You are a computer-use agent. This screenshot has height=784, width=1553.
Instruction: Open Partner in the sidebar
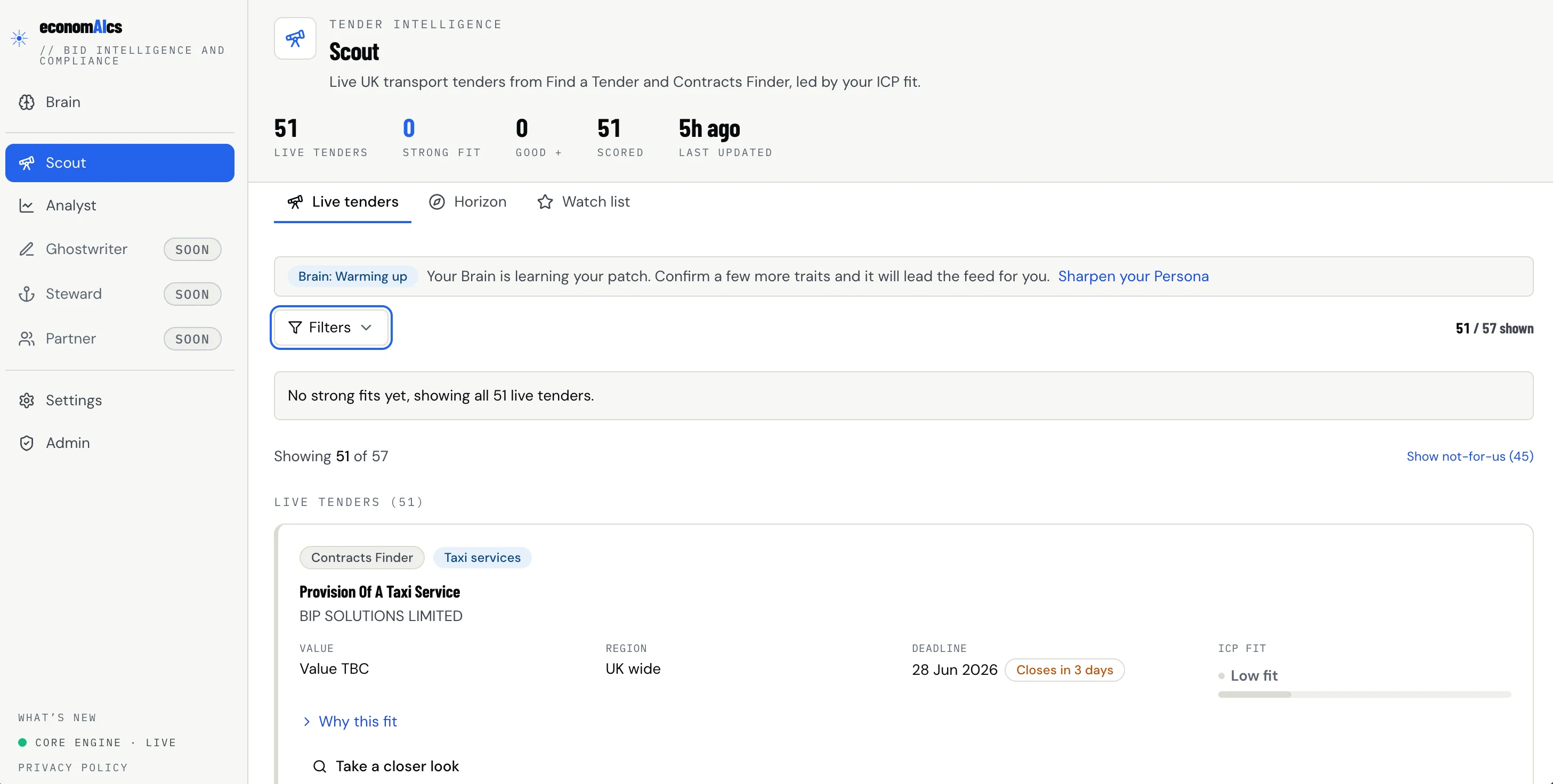pos(120,339)
